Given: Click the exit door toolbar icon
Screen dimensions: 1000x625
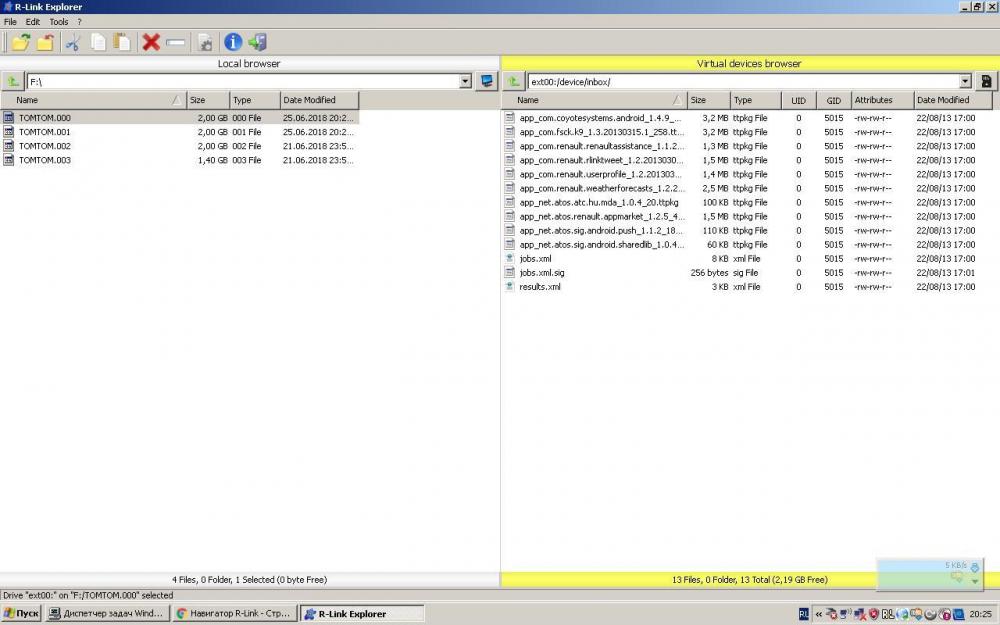Looking at the screenshot, I should point(258,42).
